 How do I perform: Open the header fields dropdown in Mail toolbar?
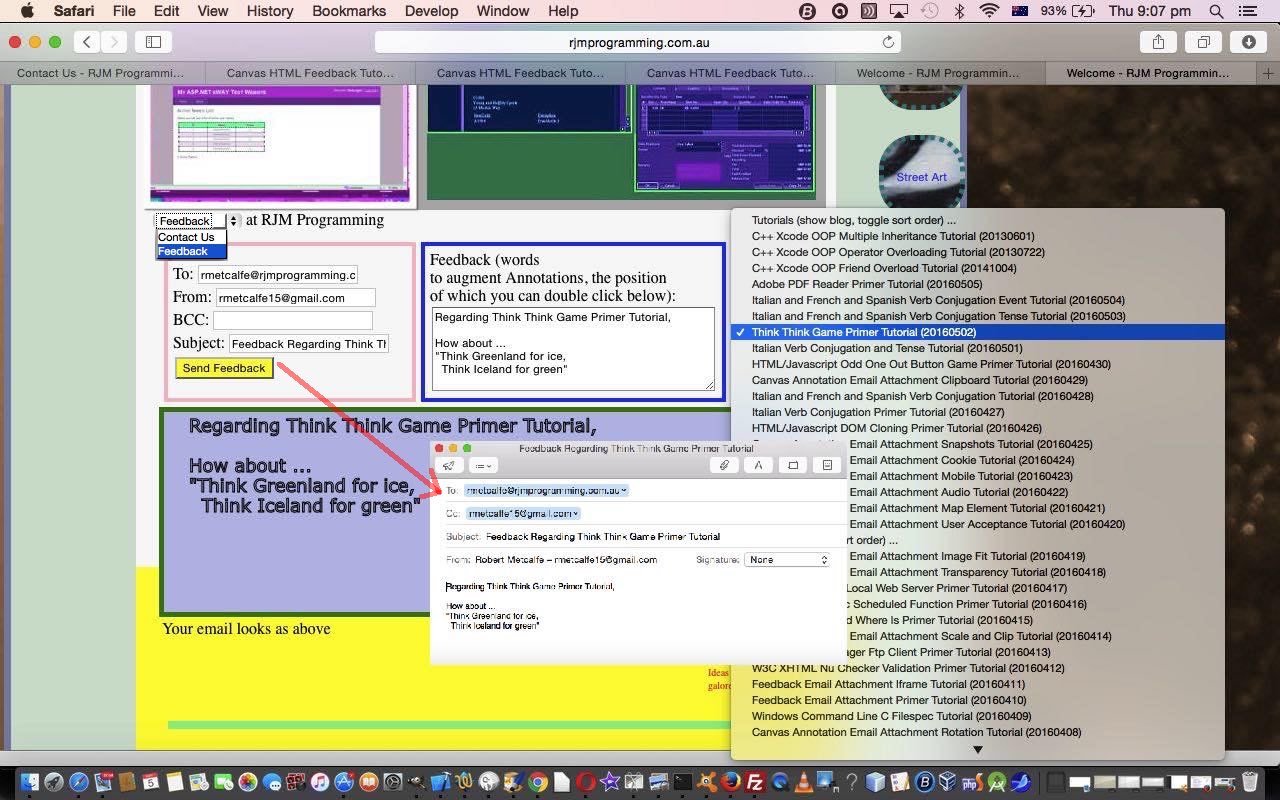483,465
